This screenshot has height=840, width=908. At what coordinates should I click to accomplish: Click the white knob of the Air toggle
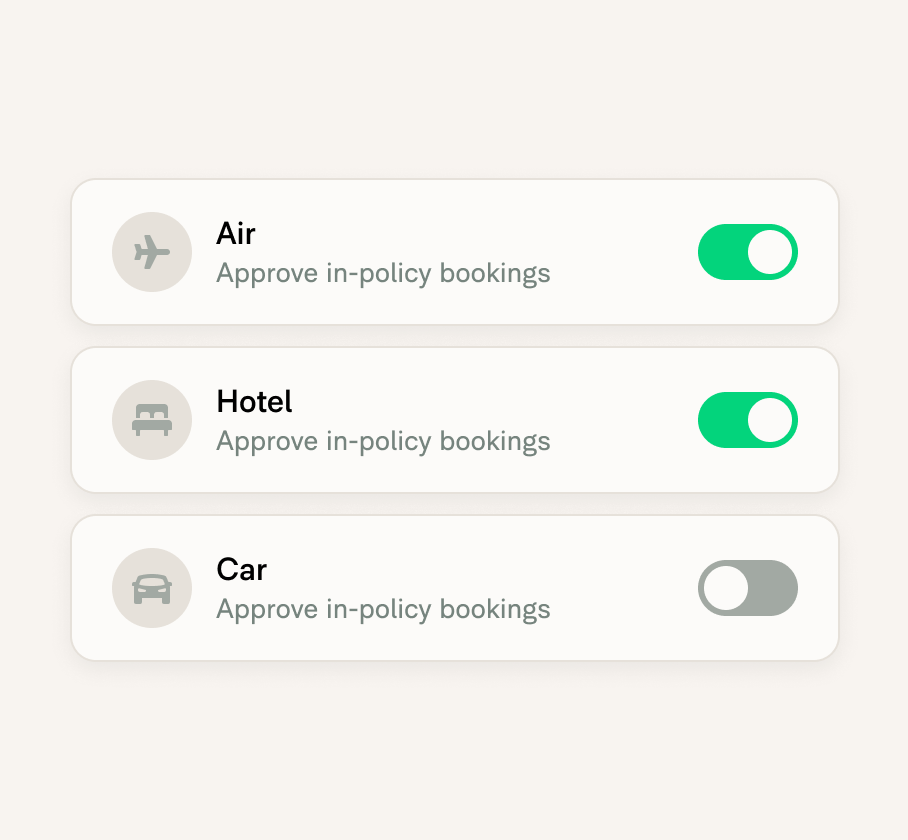(x=770, y=252)
